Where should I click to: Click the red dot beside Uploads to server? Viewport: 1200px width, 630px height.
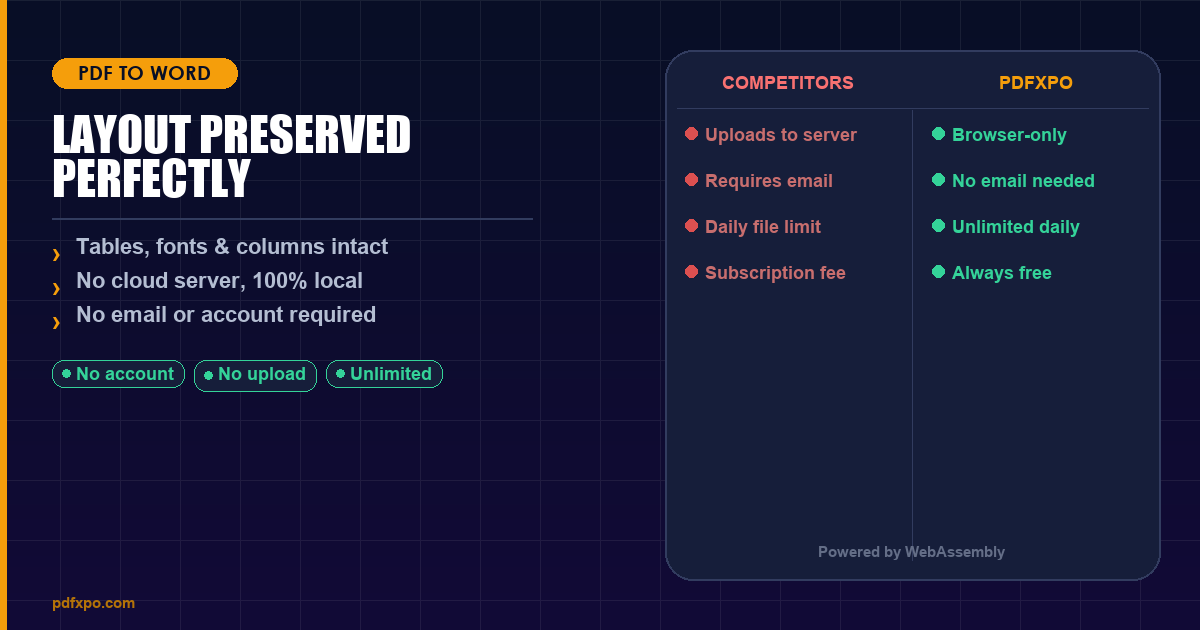pos(691,134)
